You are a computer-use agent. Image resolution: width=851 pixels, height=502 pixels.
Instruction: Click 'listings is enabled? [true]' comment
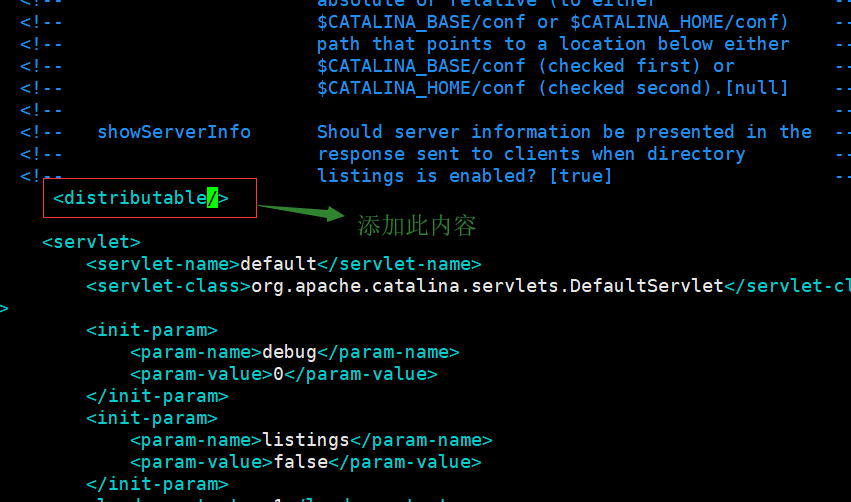[465, 176]
